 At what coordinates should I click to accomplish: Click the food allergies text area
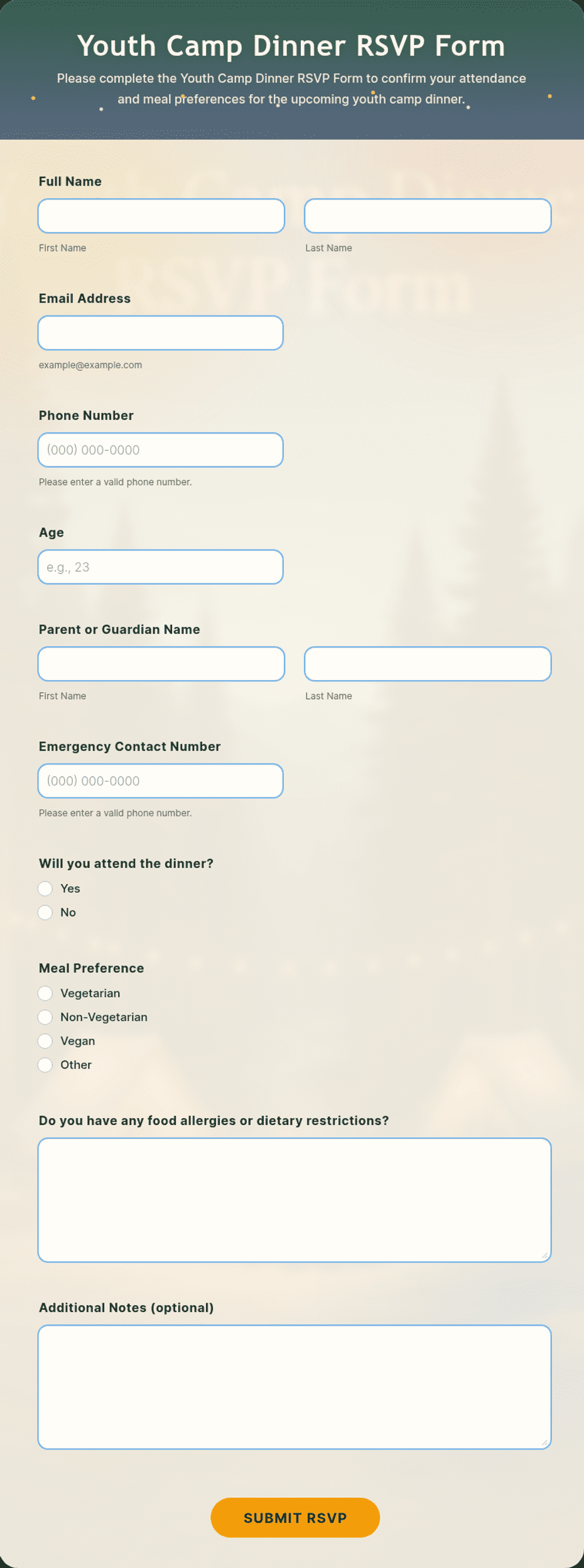pos(295,1200)
